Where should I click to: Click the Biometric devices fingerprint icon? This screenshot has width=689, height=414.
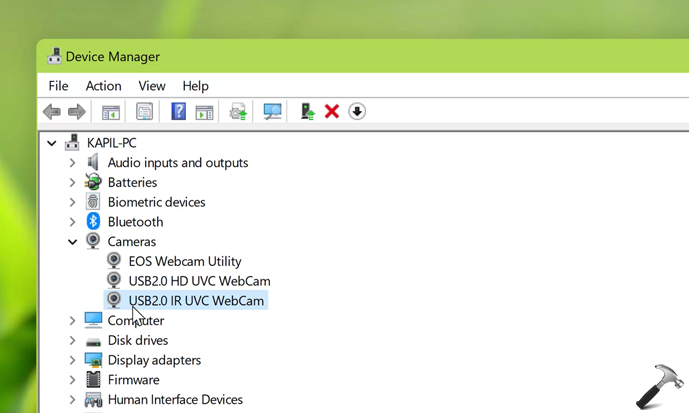click(x=93, y=202)
